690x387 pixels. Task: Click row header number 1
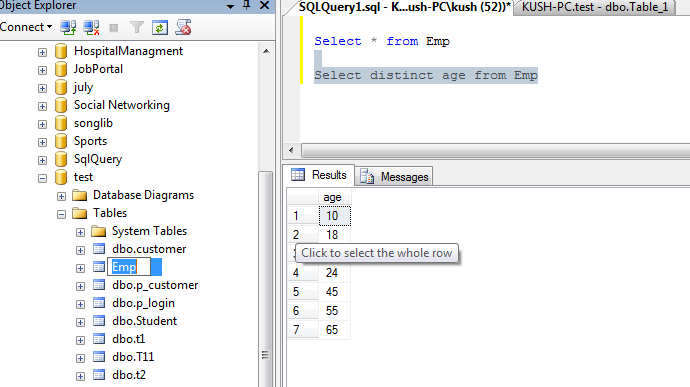(303, 216)
